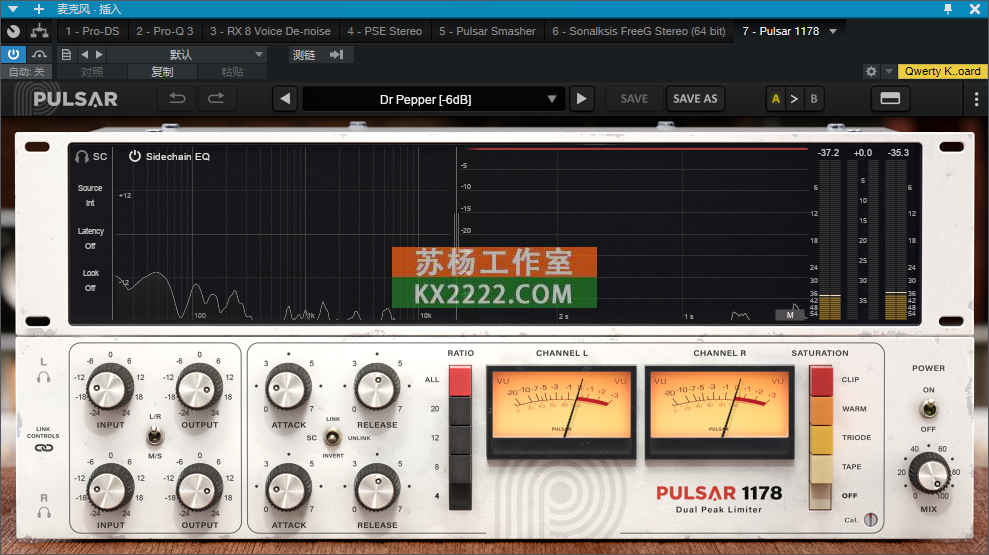Open the three-dot plugin menu
The width and height of the screenshot is (989, 555).
point(976,99)
